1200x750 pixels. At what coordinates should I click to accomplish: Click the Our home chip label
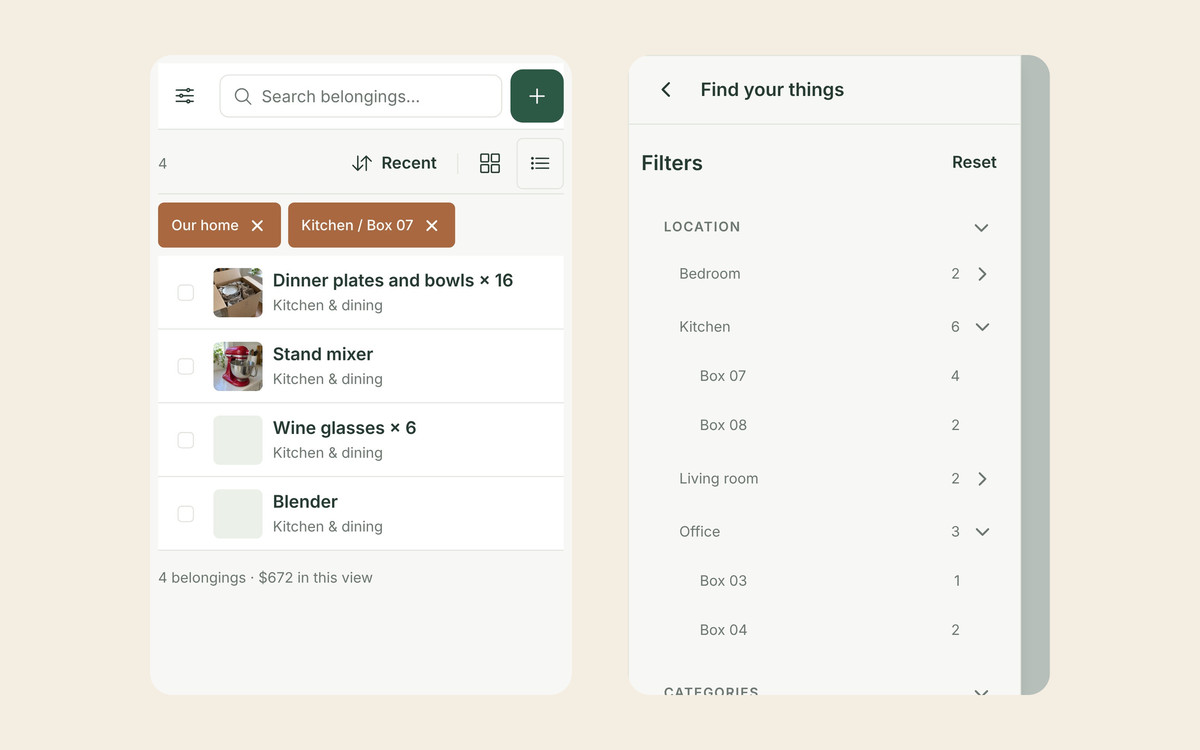(x=205, y=226)
